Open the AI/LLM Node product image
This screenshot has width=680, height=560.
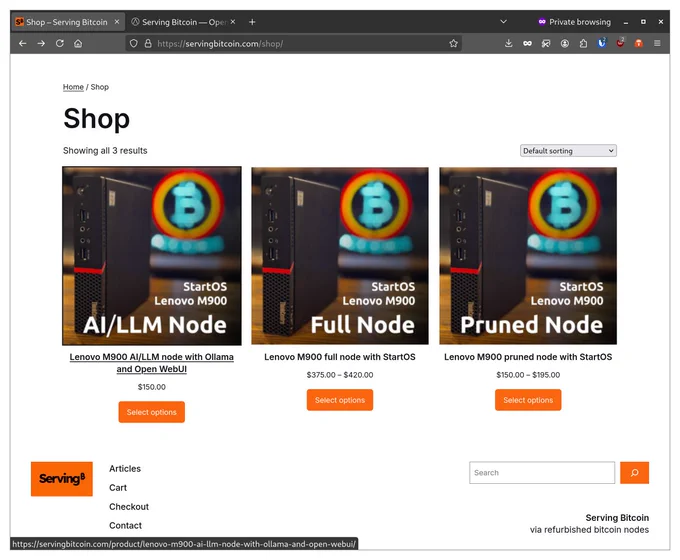152,256
